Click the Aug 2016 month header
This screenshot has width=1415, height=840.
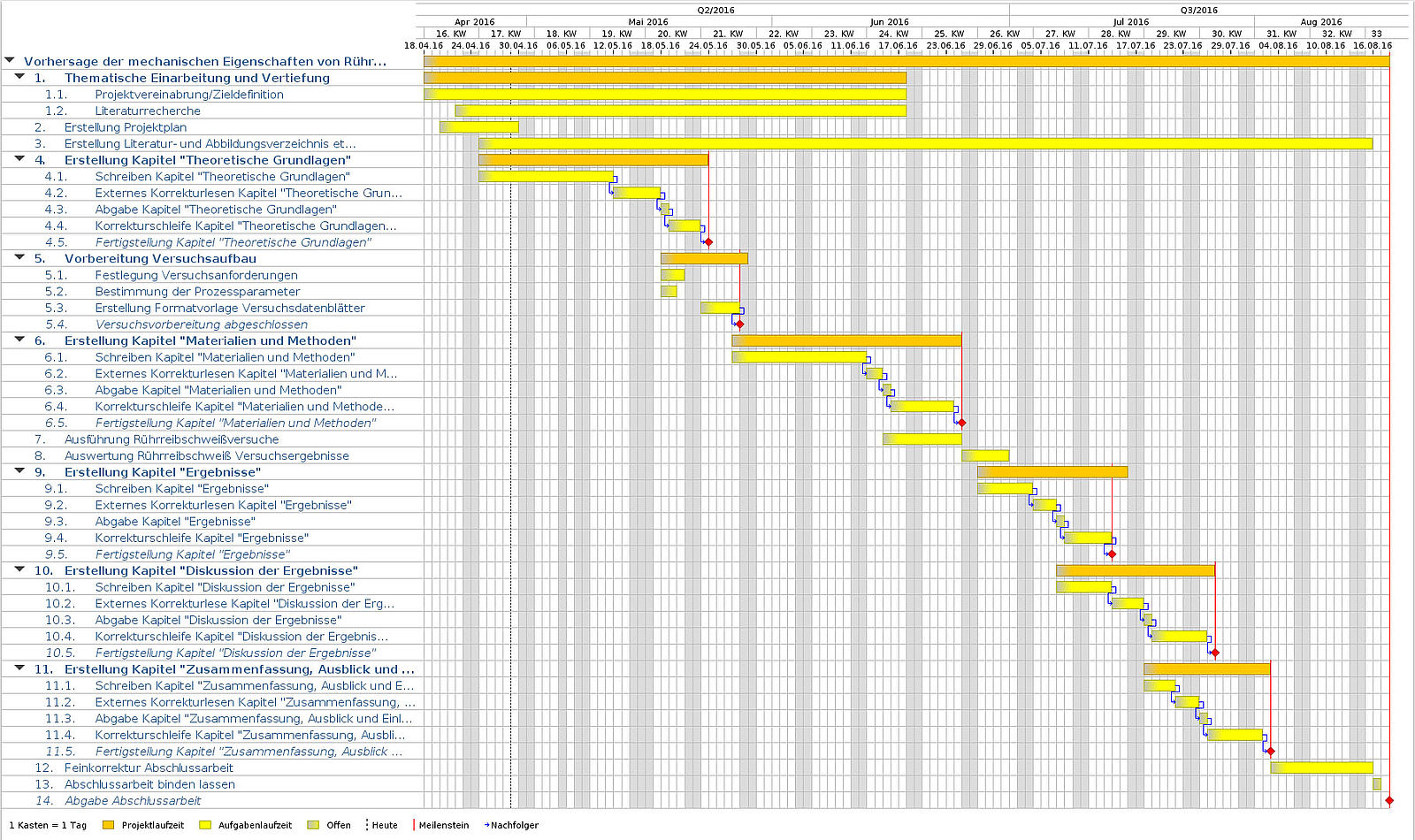pyautogui.click(x=1321, y=22)
